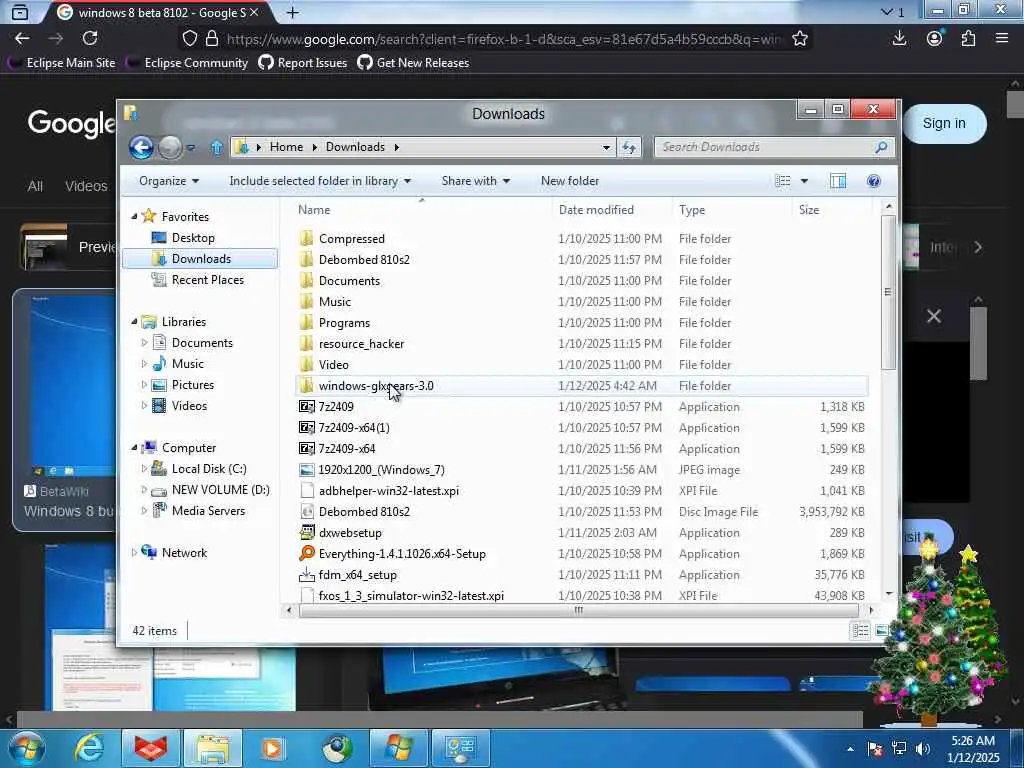Click the horizontal scrollbar in file list
Screen dimensions: 1024x768
click(x=579, y=610)
